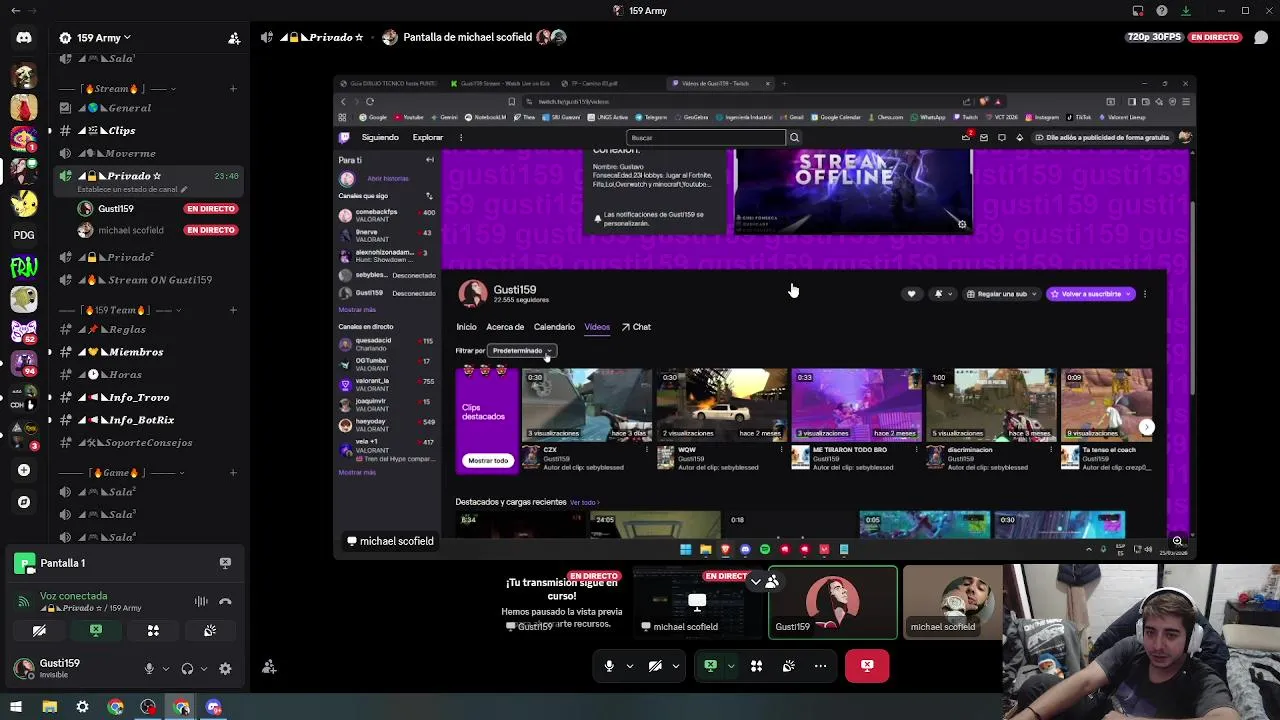This screenshot has width=1280, height=720.
Task: Disconnect from voice with the hang-up icon
Action: (225, 601)
